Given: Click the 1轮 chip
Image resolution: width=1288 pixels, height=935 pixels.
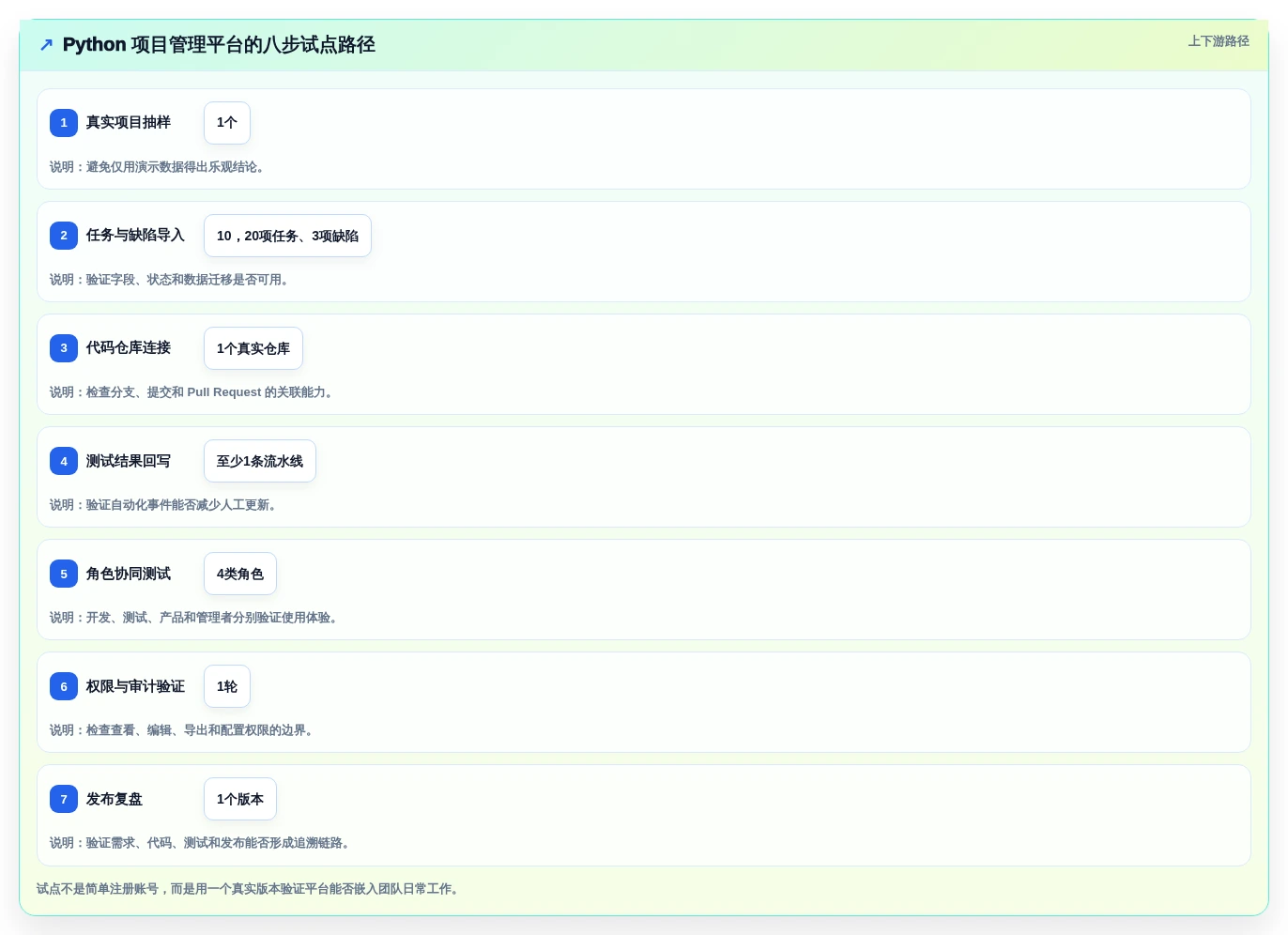Looking at the screenshot, I should (x=227, y=686).
